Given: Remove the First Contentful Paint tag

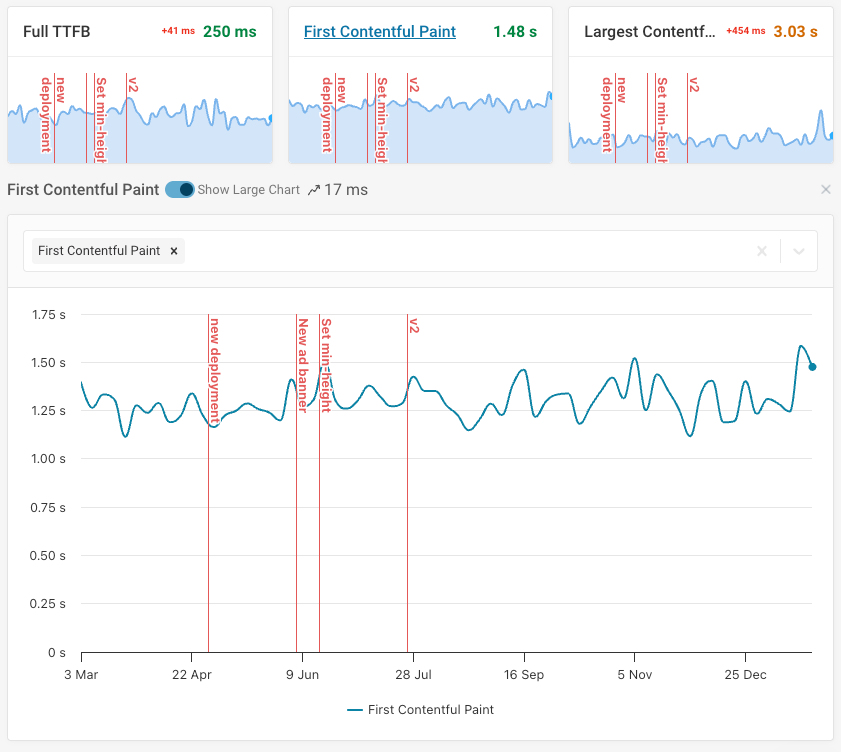Looking at the screenshot, I should (x=174, y=251).
